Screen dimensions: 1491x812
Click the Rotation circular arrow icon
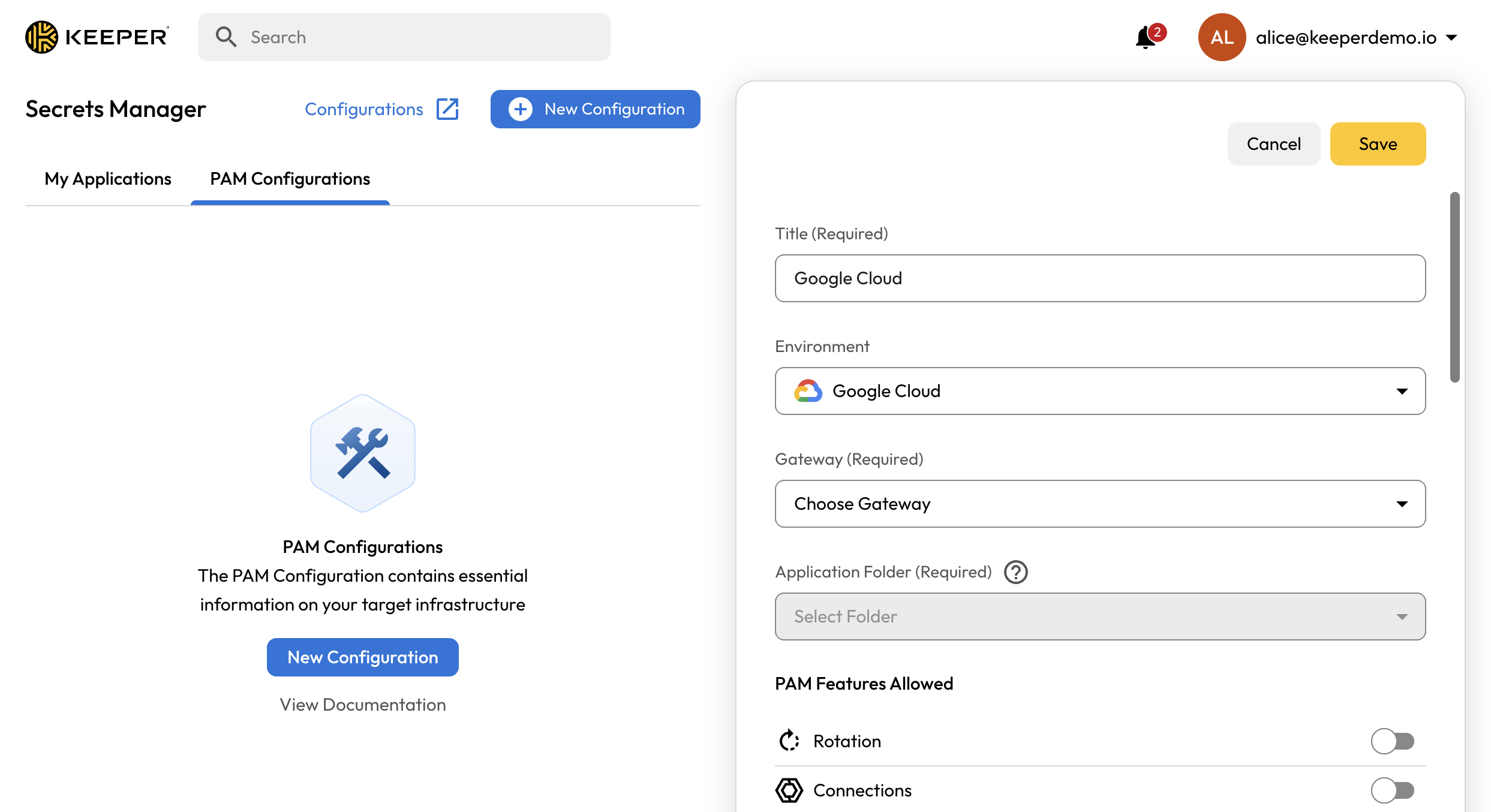789,741
